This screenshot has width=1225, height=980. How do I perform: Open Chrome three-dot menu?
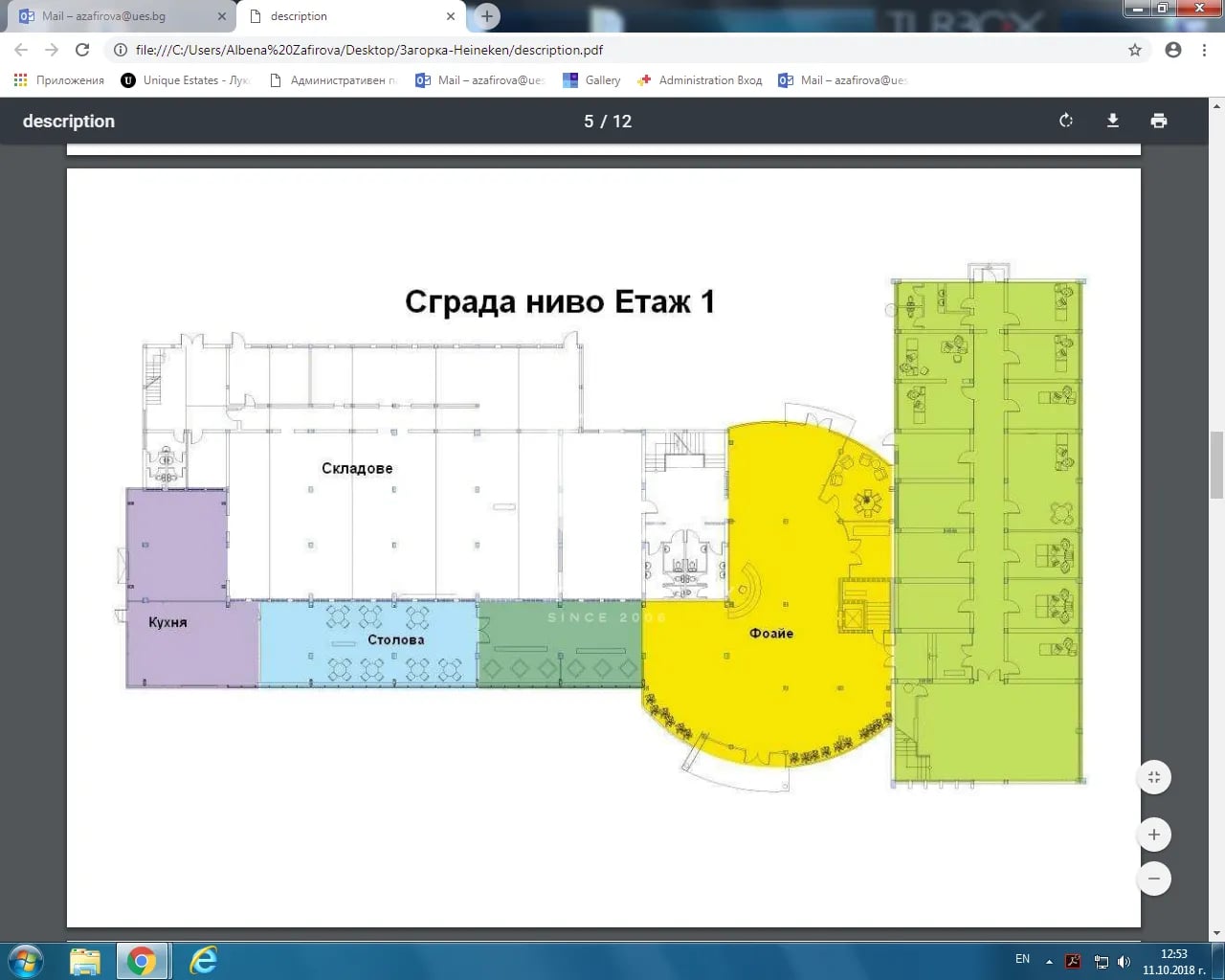[1204, 50]
